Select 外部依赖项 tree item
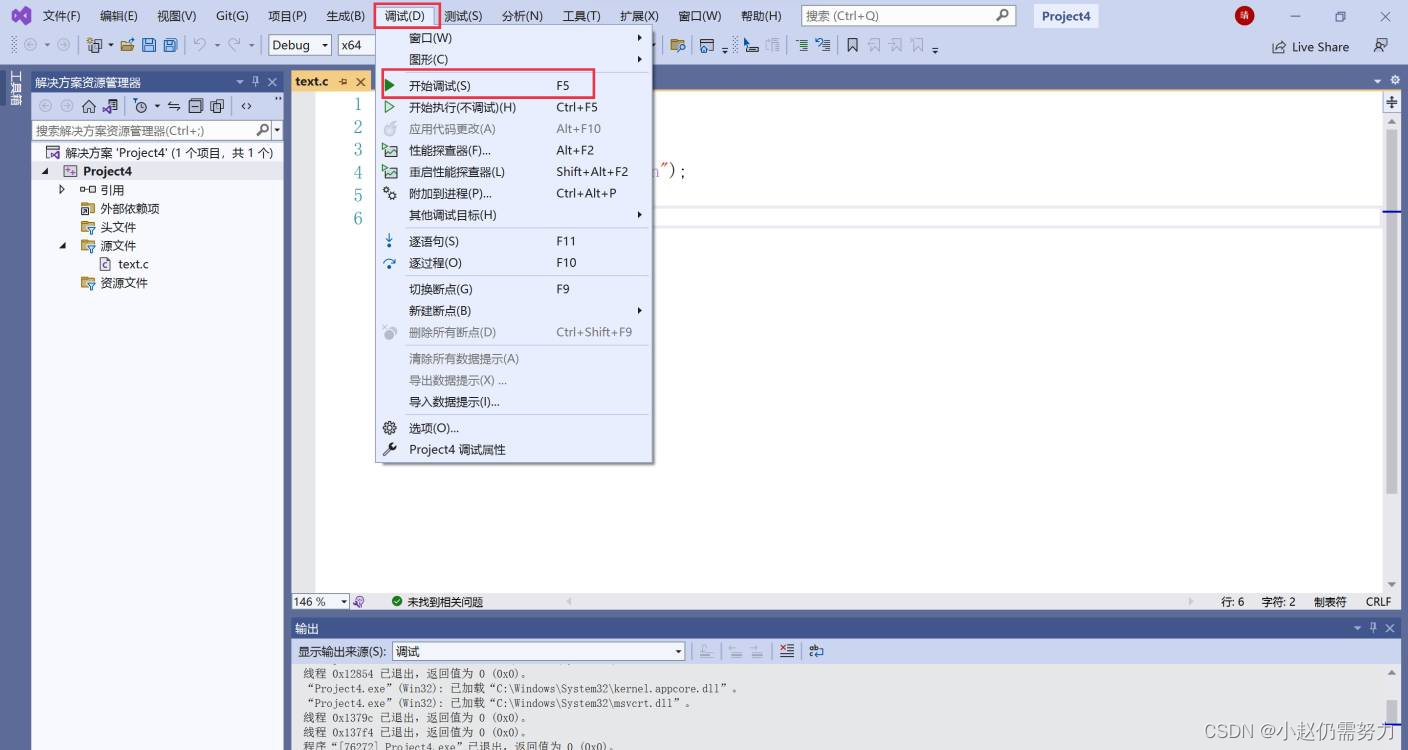The image size is (1408, 750). click(129, 208)
